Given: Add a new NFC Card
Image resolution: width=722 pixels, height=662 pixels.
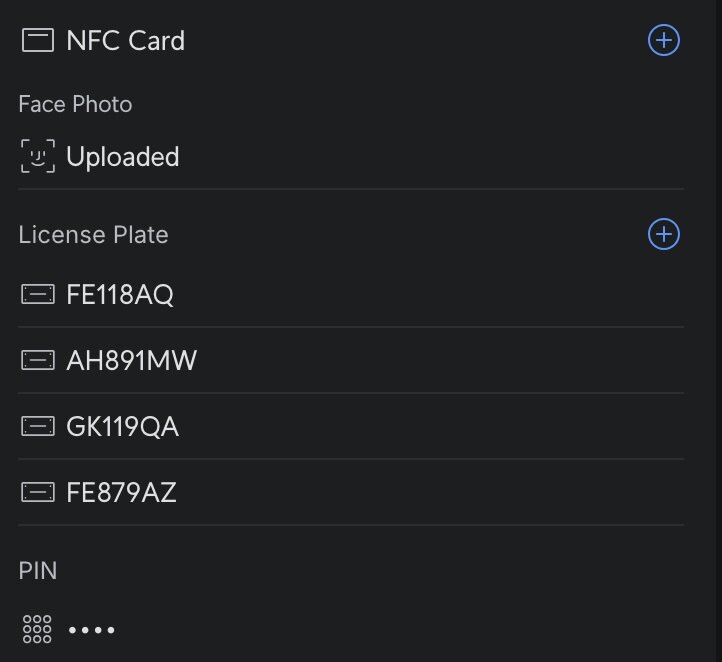Looking at the screenshot, I should [x=664, y=40].
